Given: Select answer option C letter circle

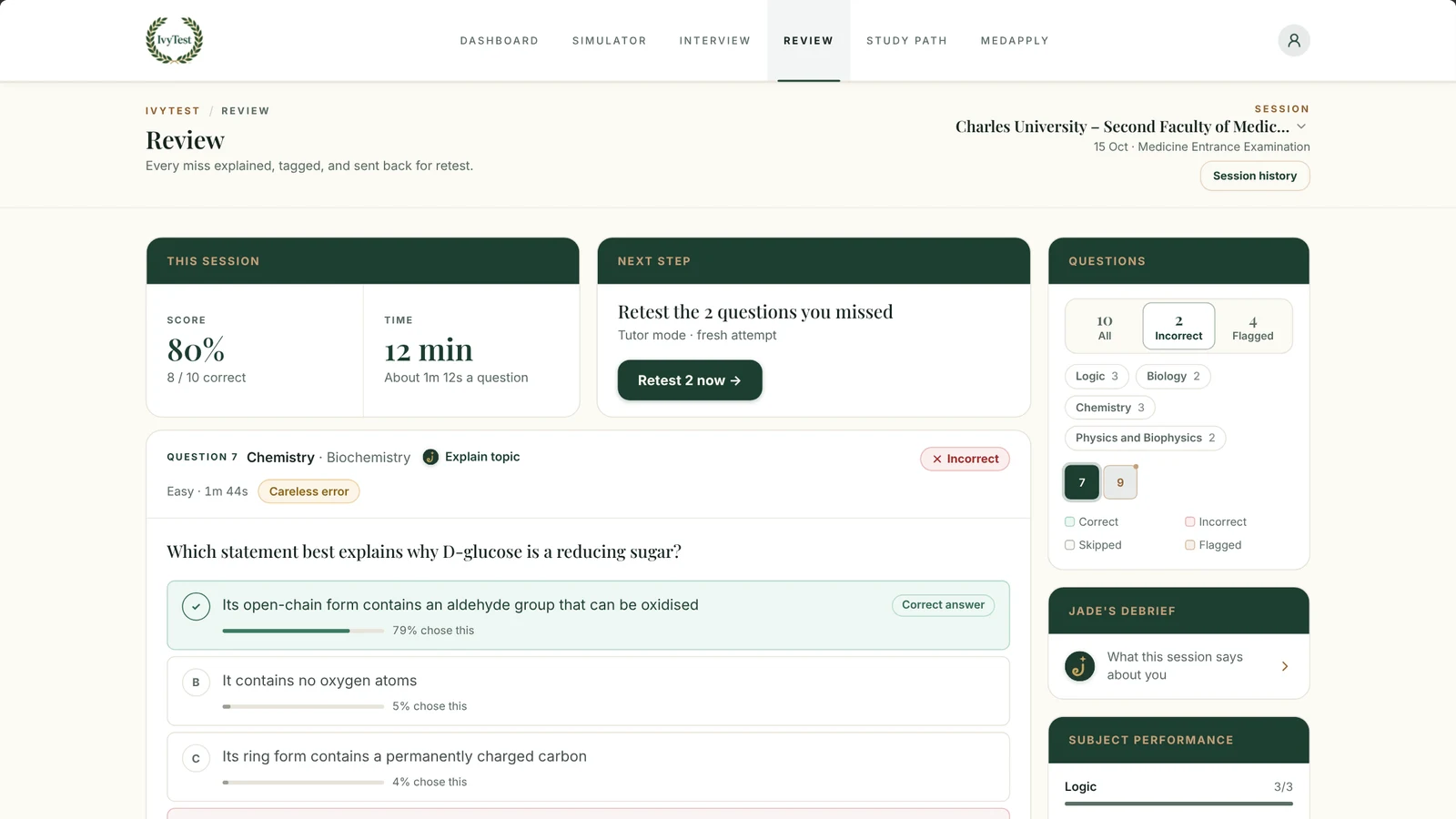Looking at the screenshot, I should coord(196,758).
